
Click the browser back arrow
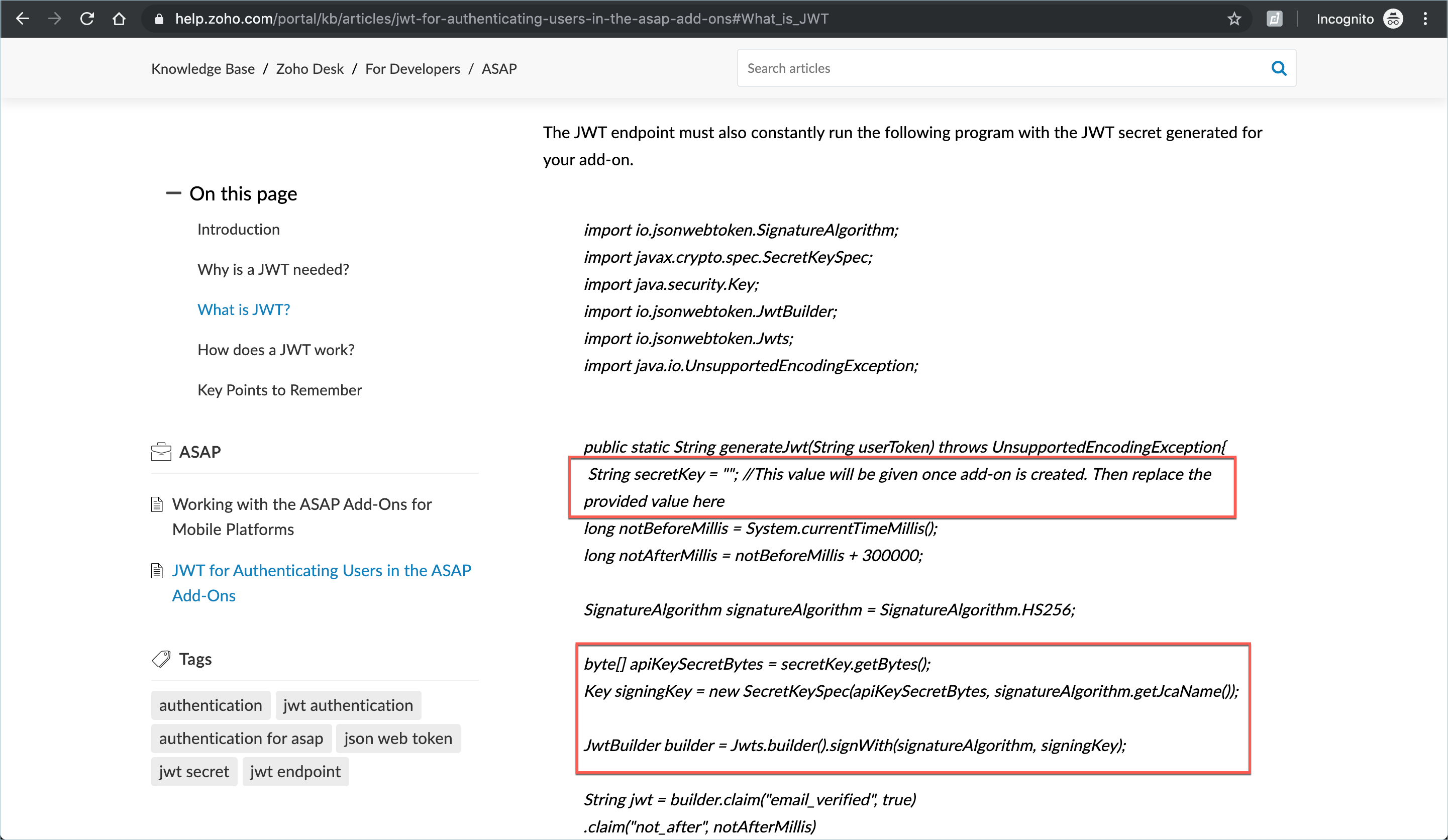(x=22, y=19)
